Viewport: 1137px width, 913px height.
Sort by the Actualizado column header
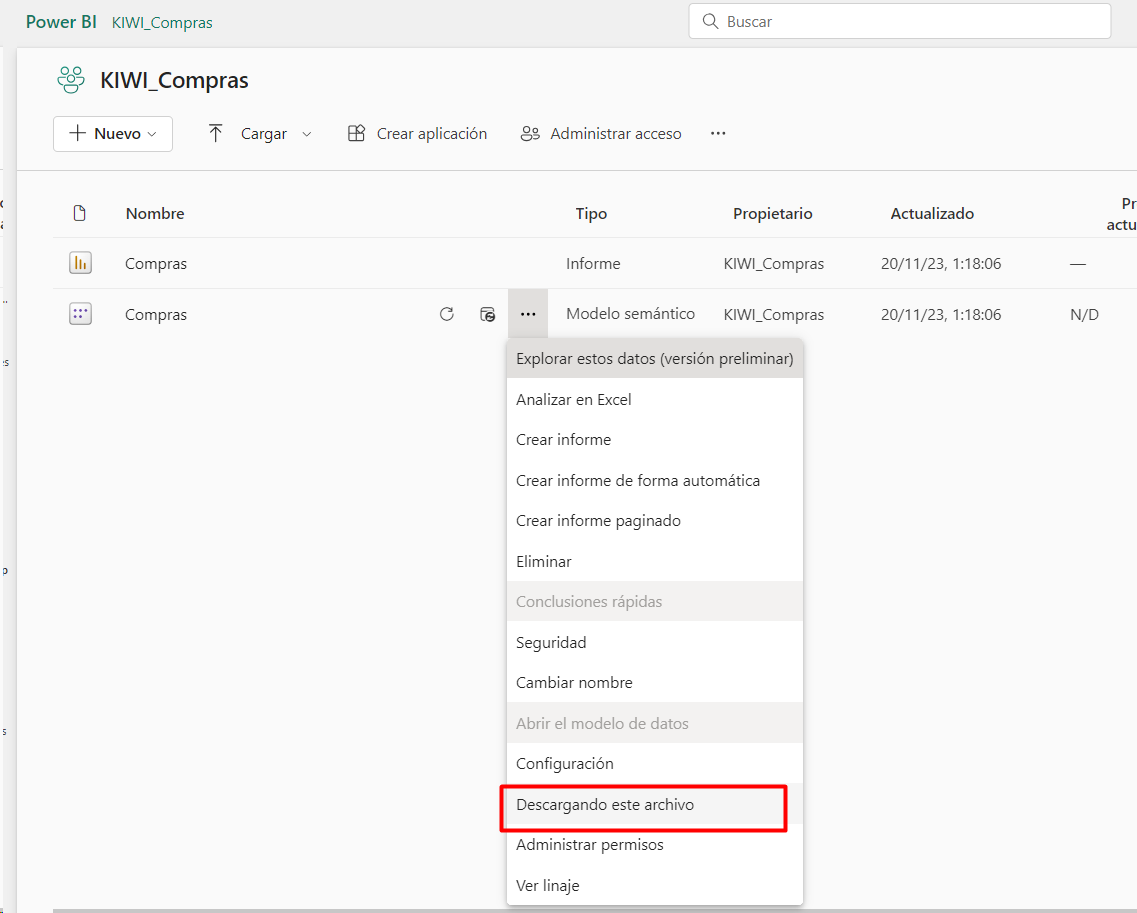932,213
